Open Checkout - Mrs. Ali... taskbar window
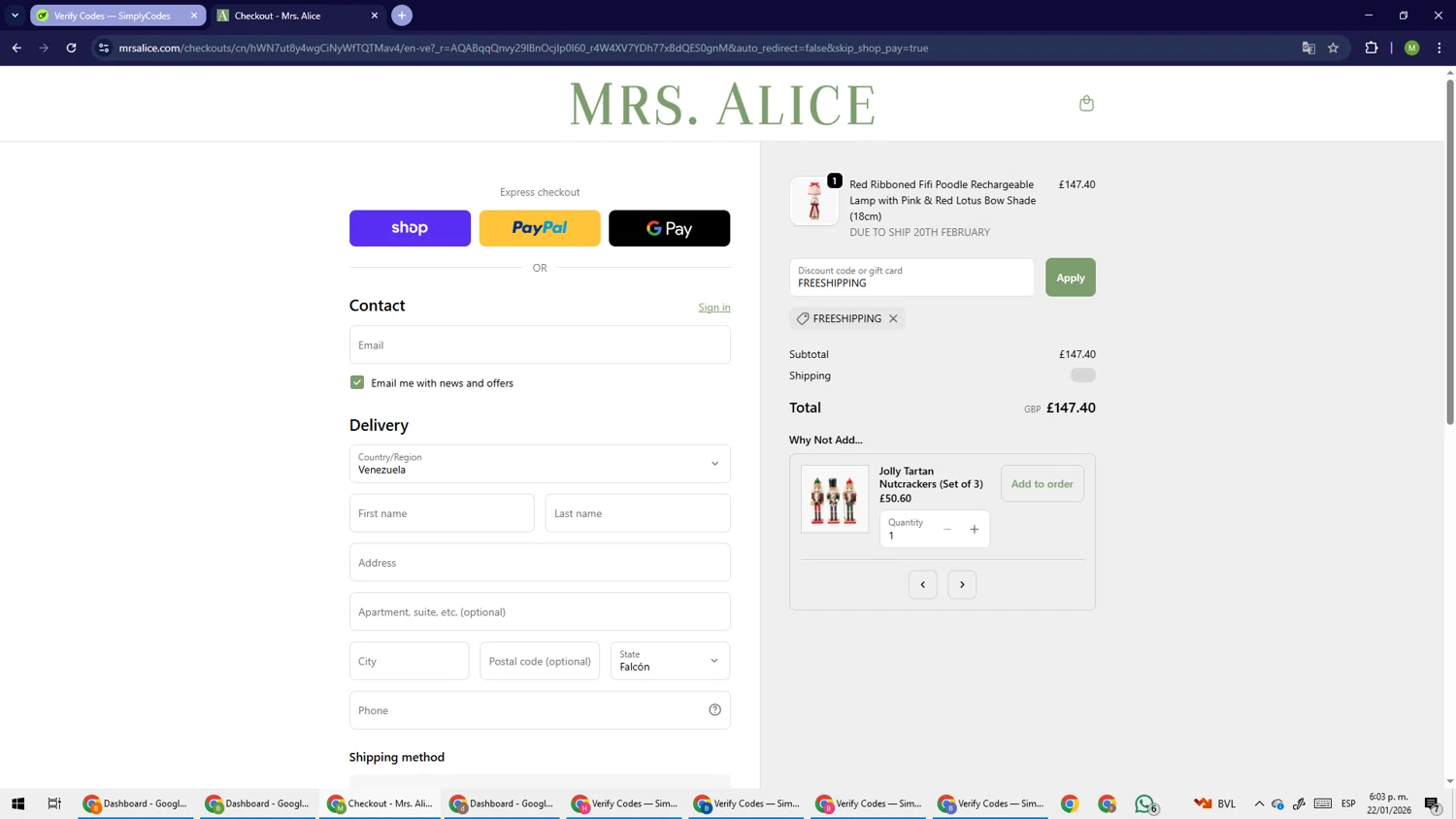The height and width of the screenshot is (819, 1456). [x=381, y=803]
